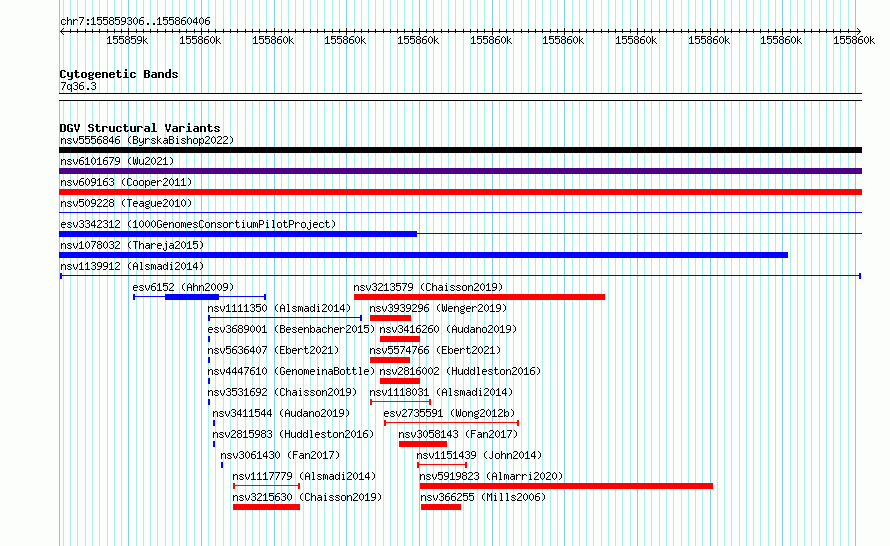Click the nsv2816002 (Huddleston2016) label
Screen dimensions: 890x546
(460, 371)
